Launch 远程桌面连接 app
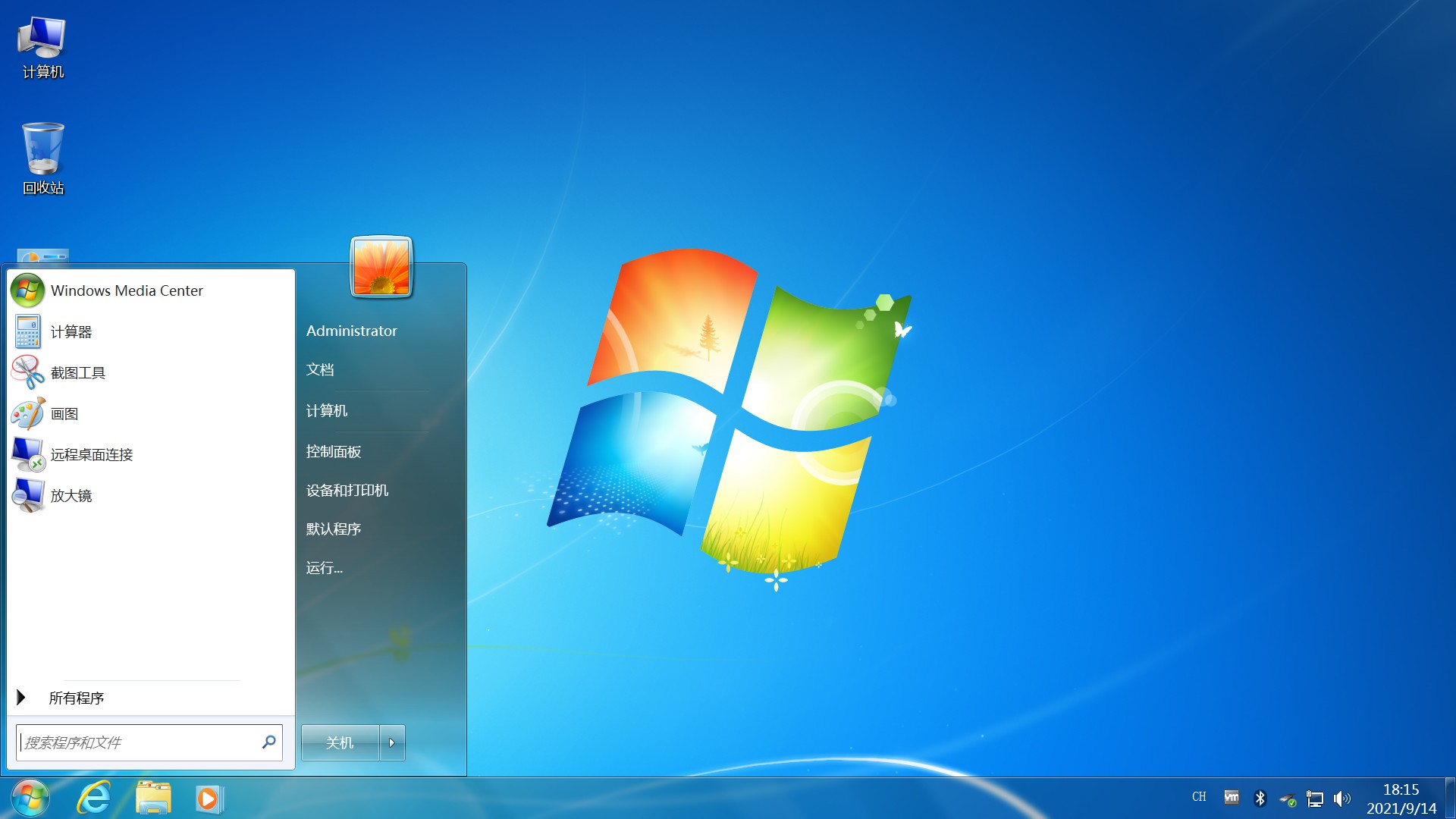Image resolution: width=1456 pixels, height=819 pixels. pyautogui.click(x=90, y=455)
